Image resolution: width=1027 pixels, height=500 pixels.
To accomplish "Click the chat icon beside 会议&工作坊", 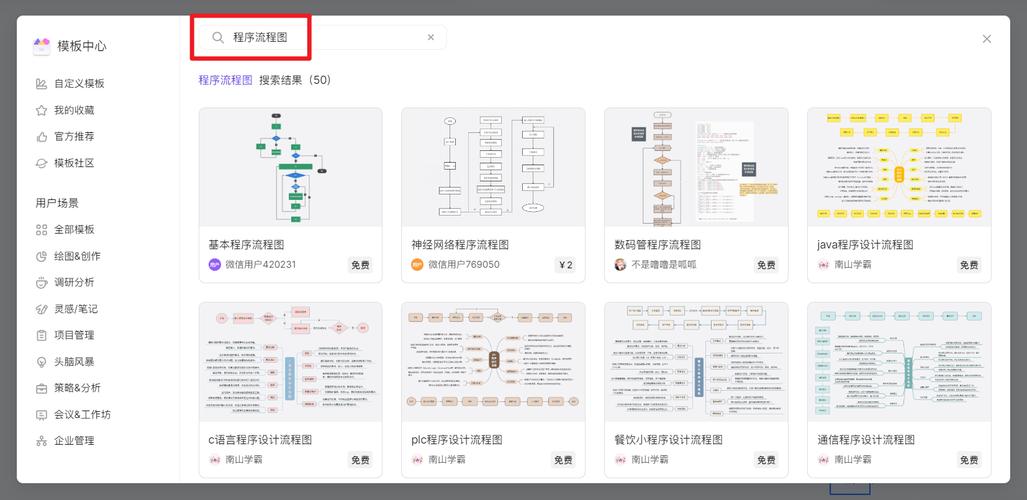I will (x=41, y=414).
